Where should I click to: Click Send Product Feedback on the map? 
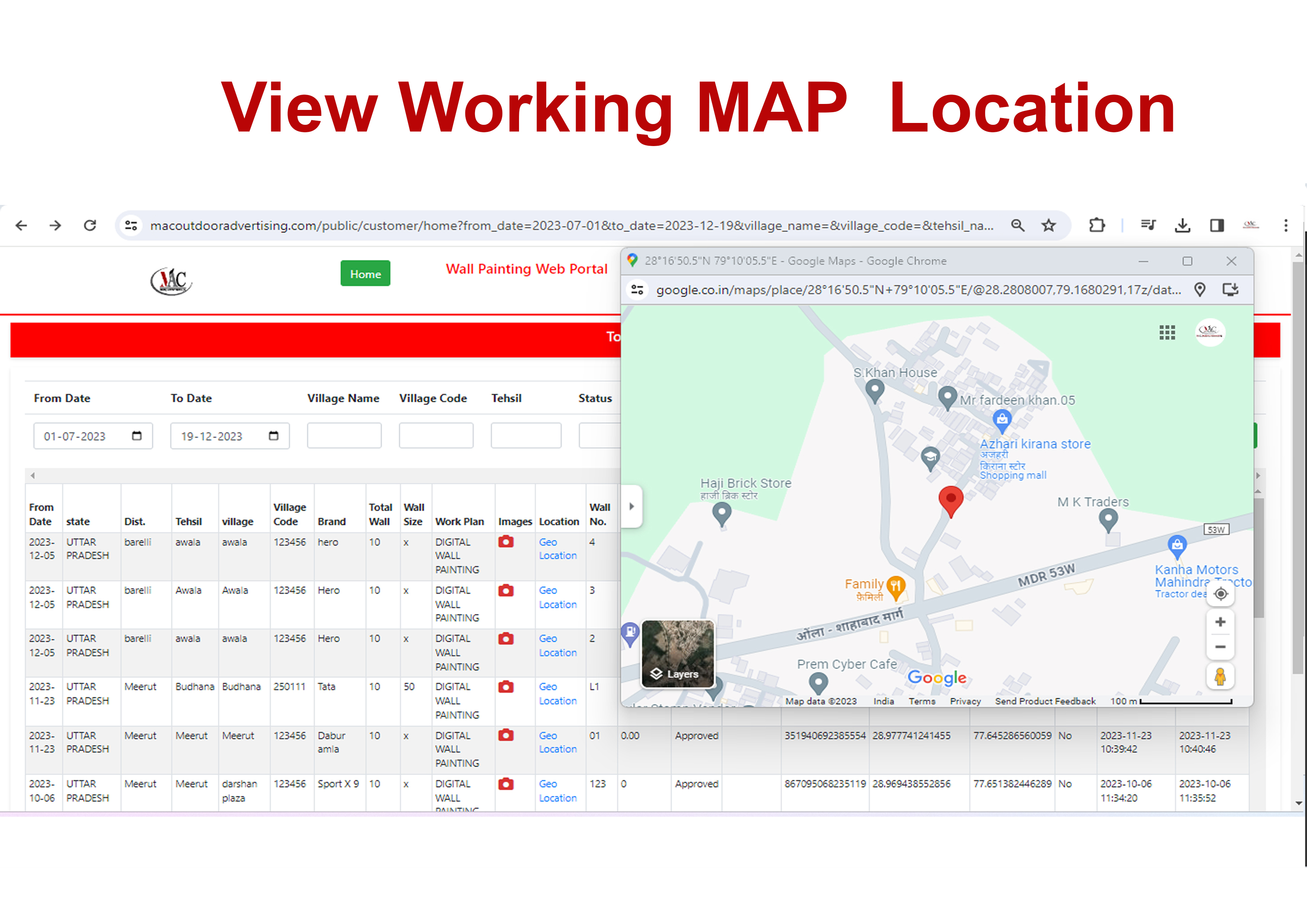(x=1045, y=702)
